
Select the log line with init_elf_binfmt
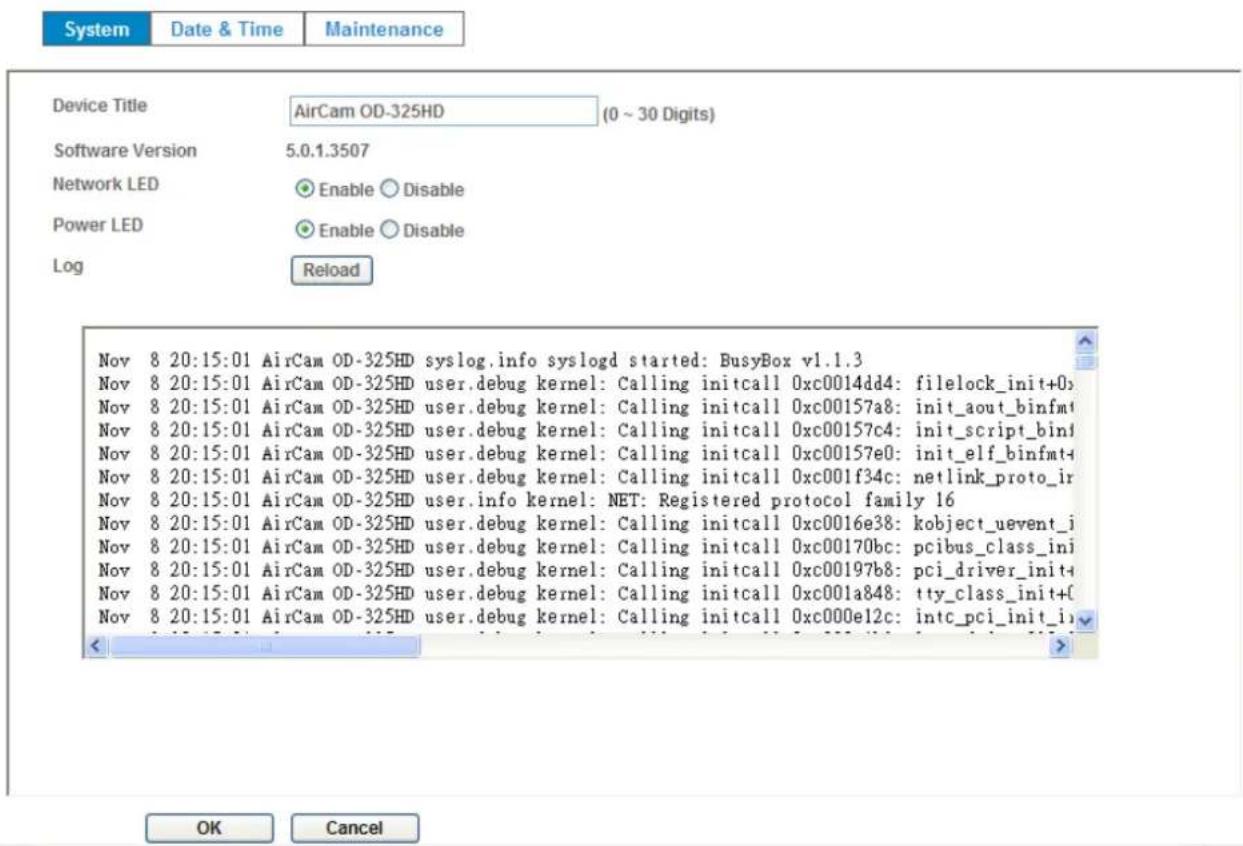[586, 453]
